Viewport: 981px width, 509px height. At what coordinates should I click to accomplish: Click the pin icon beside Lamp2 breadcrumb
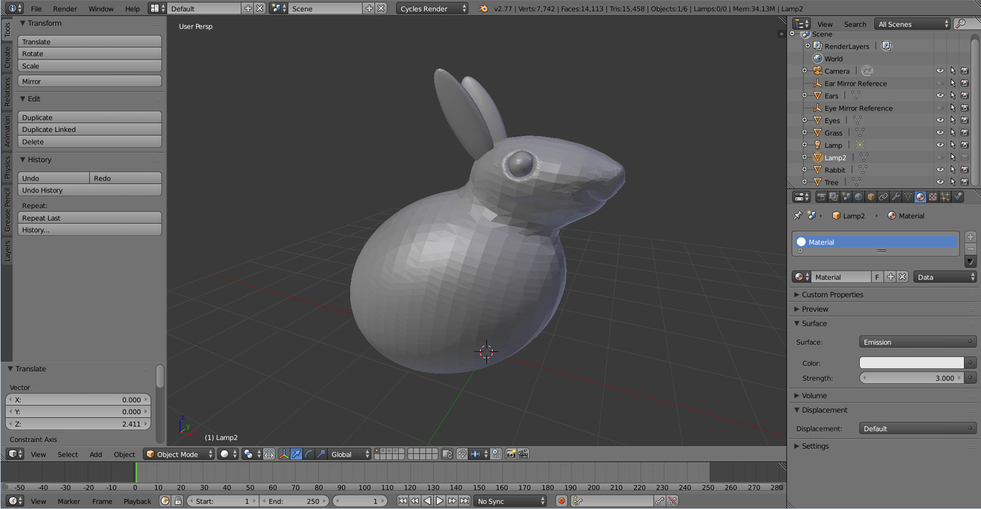click(798, 216)
